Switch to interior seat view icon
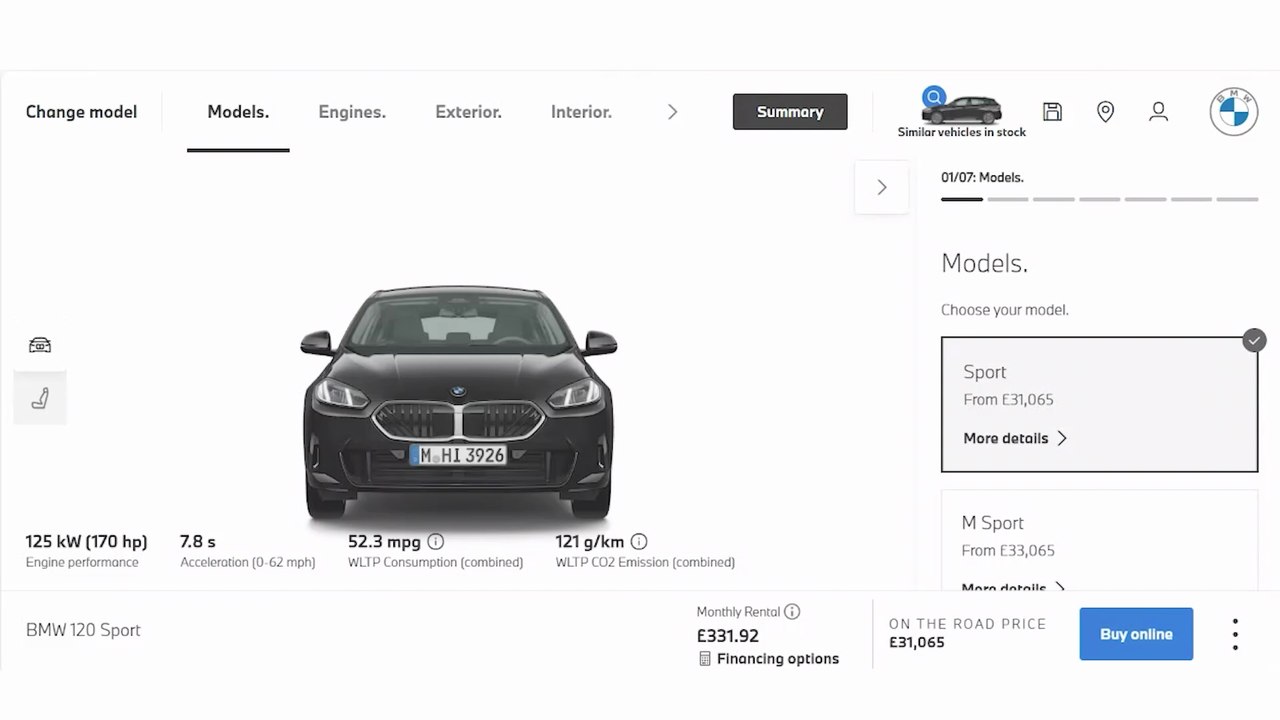Viewport: 1280px width, 720px height. coord(40,398)
